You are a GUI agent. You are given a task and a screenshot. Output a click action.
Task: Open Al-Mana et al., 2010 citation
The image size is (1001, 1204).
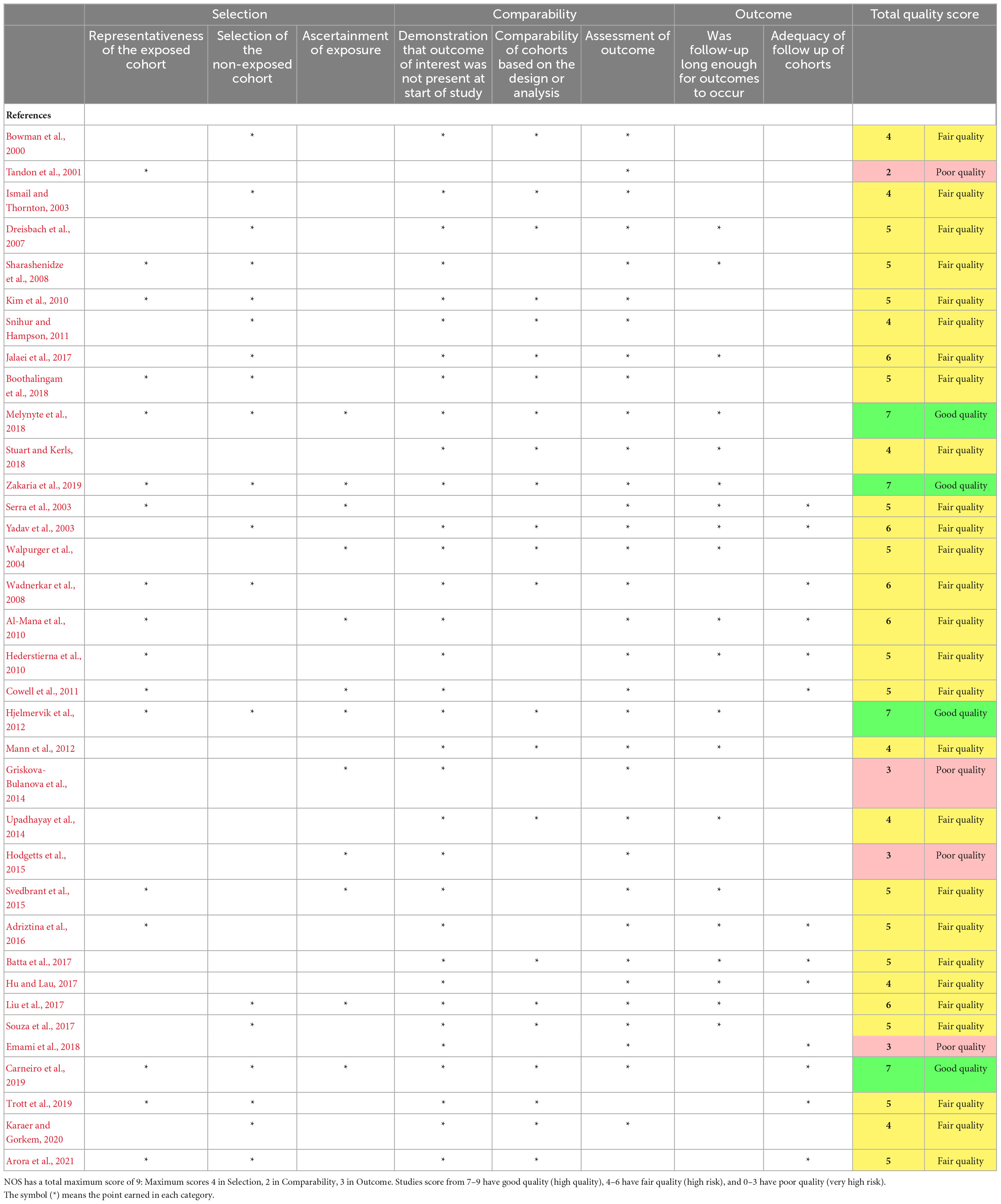(x=36, y=628)
